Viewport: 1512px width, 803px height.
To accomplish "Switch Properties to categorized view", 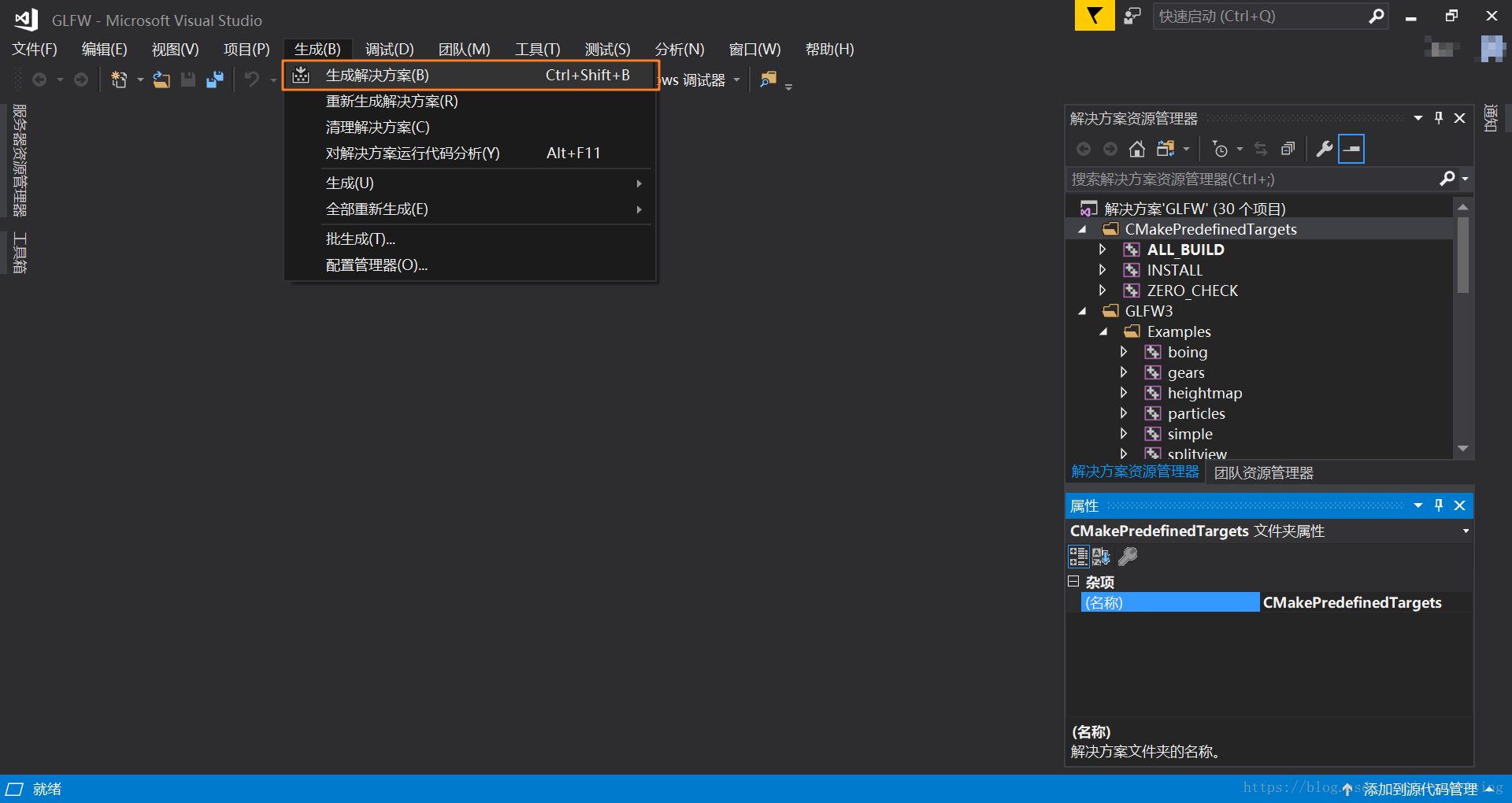I will pyautogui.click(x=1079, y=557).
